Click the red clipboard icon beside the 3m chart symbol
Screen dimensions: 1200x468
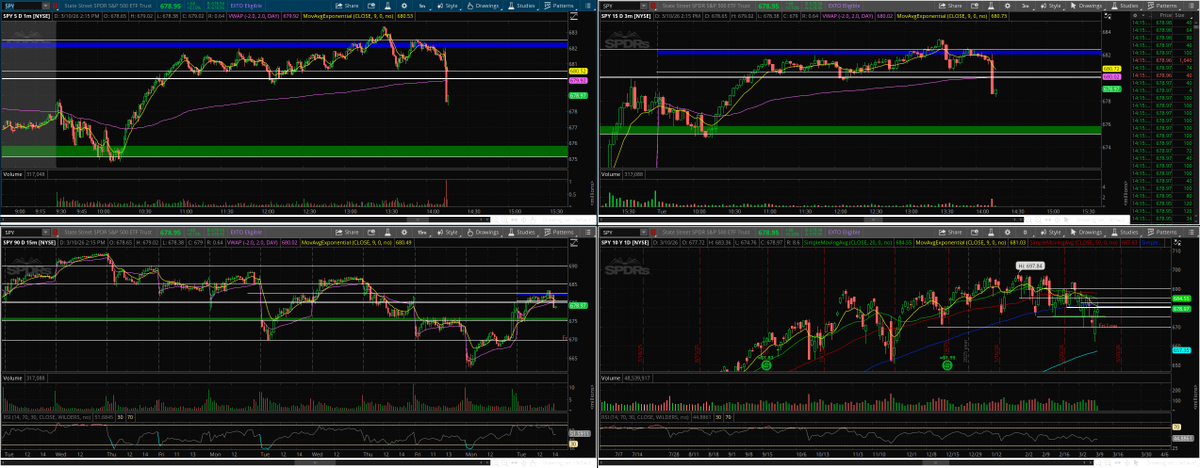point(655,6)
